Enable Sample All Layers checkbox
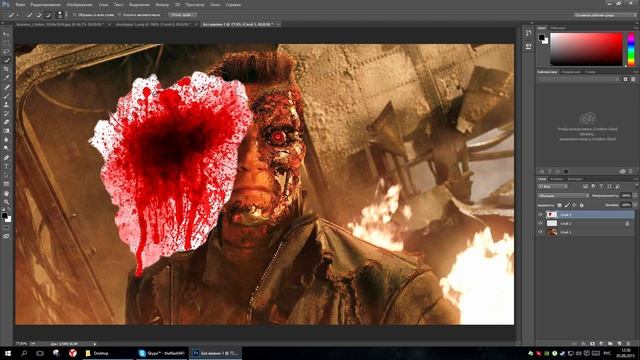The image size is (640, 360). pos(75,15)
